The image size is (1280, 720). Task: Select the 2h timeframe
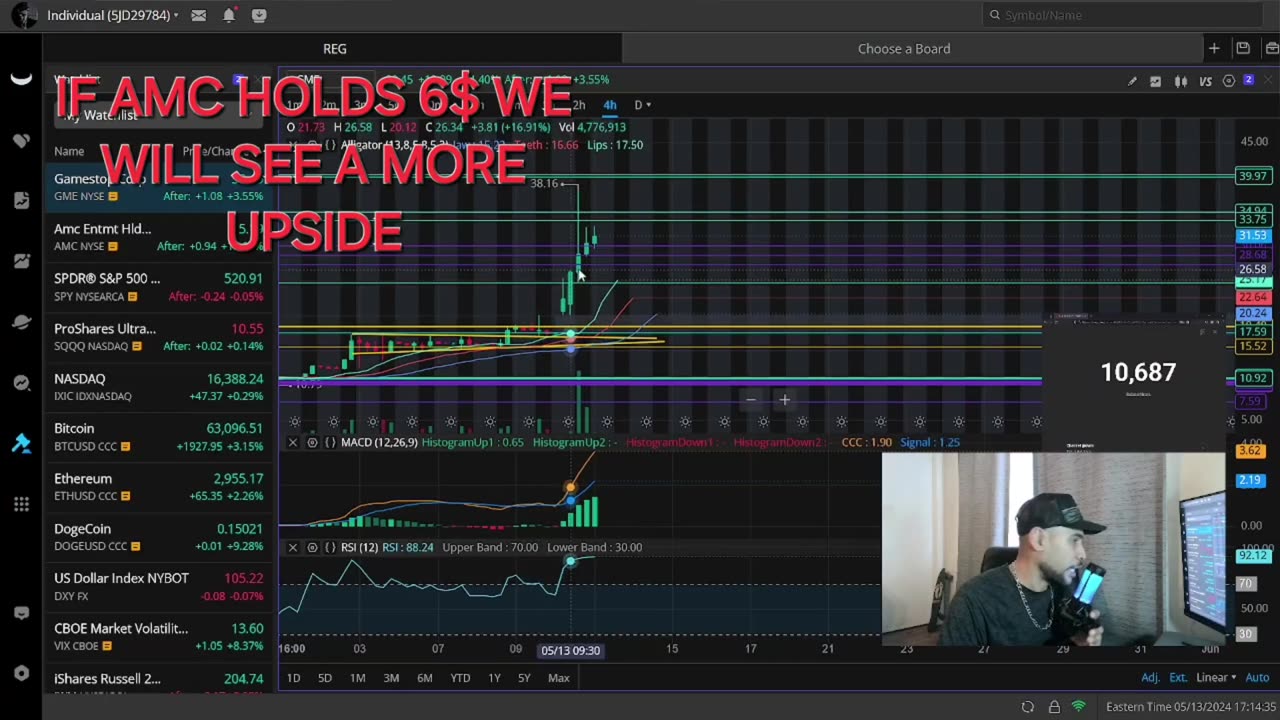[x=578, y=105]
